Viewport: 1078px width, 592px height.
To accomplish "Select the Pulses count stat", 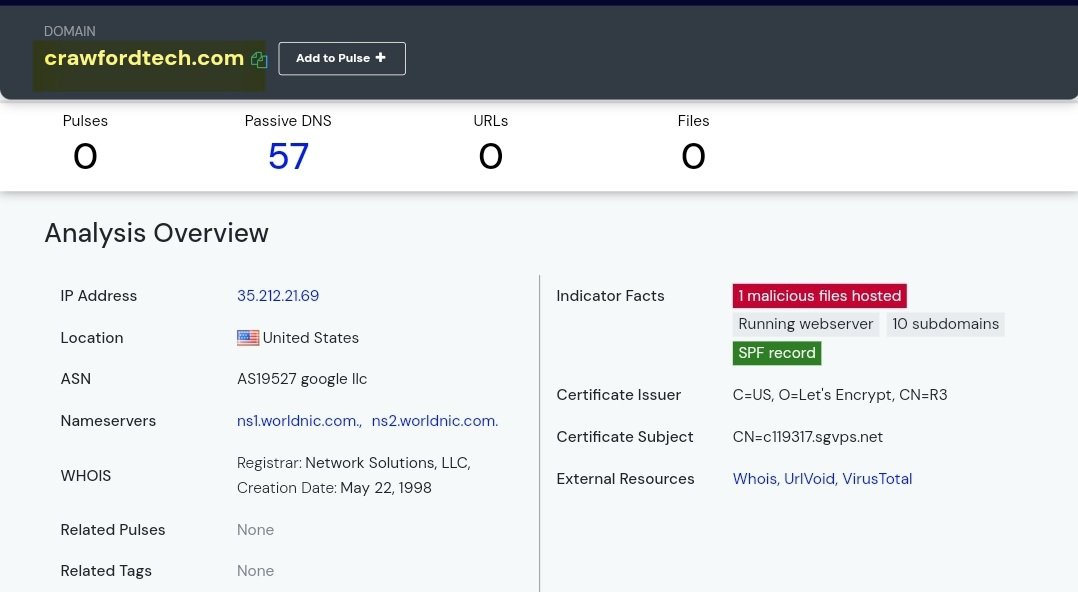I will (85, 156).
